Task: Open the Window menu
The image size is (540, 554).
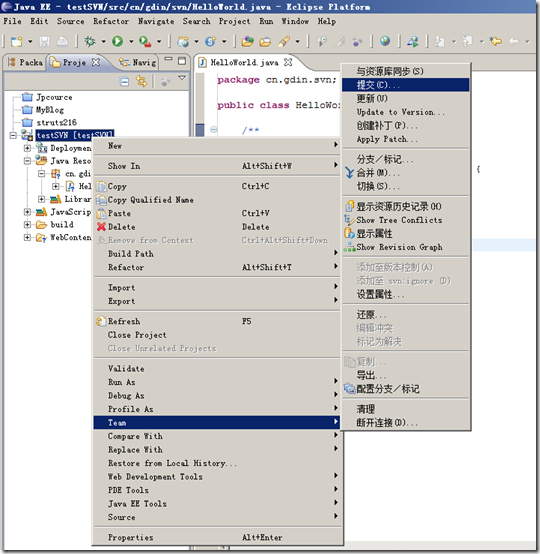Action: (x=295, y=21)
